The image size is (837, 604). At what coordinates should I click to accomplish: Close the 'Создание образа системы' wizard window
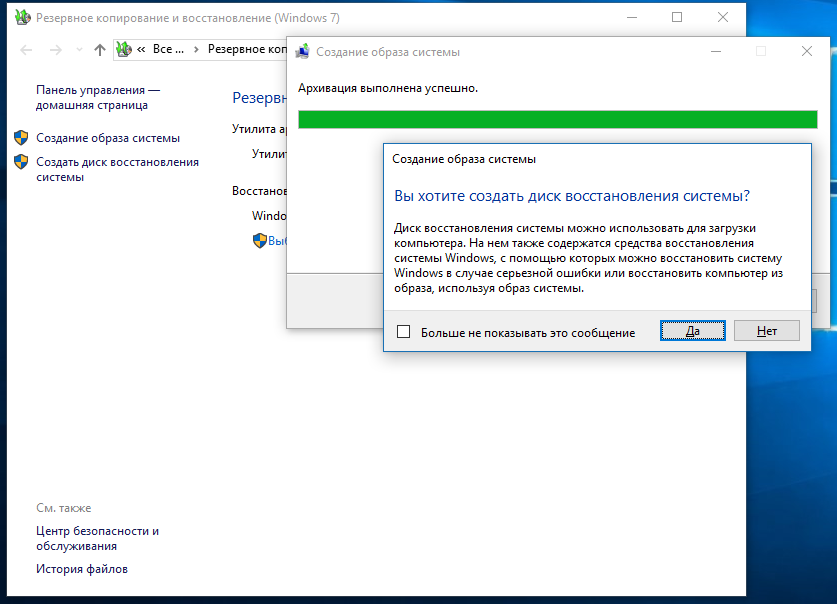pos(807,51)
